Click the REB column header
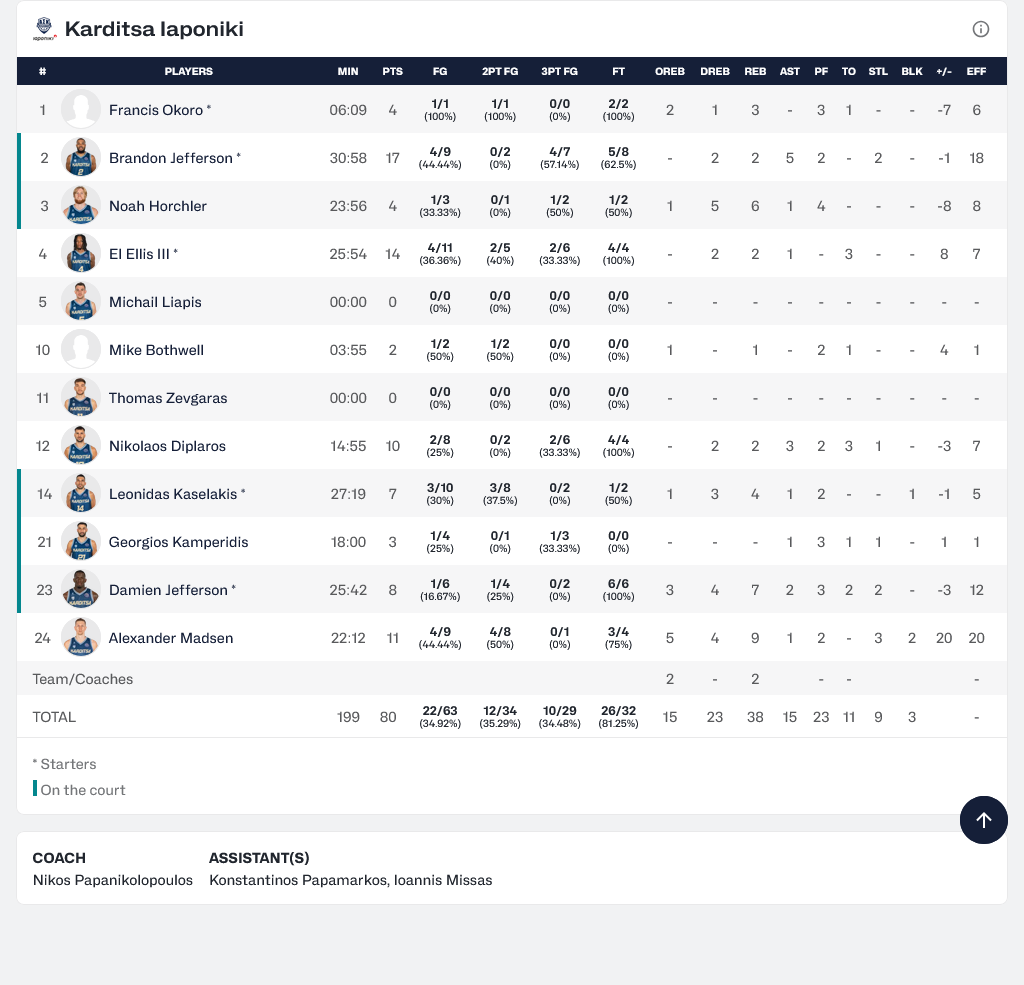Image resolution: width=1024 pixels, height=985 pixels. click(755, 72)
